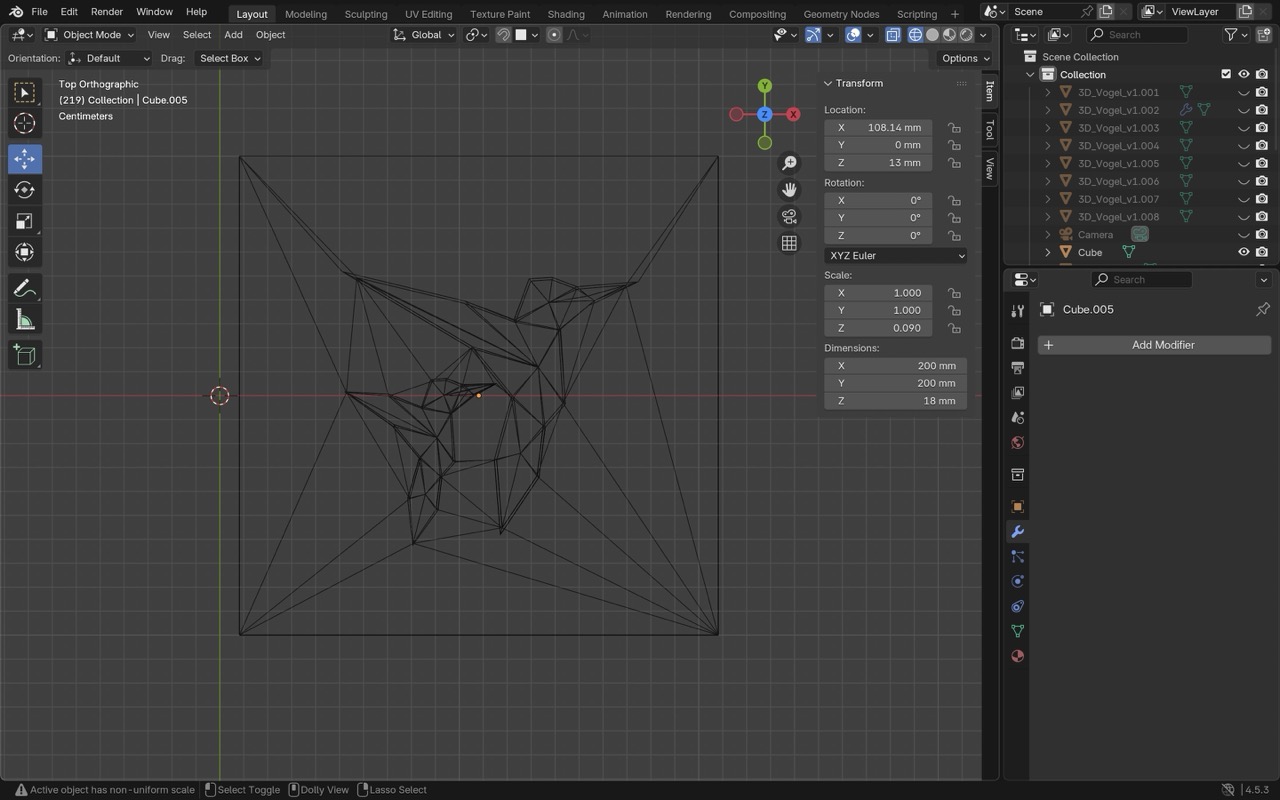Choose the Add Cube tool
1280x800 pixels.
24,355
